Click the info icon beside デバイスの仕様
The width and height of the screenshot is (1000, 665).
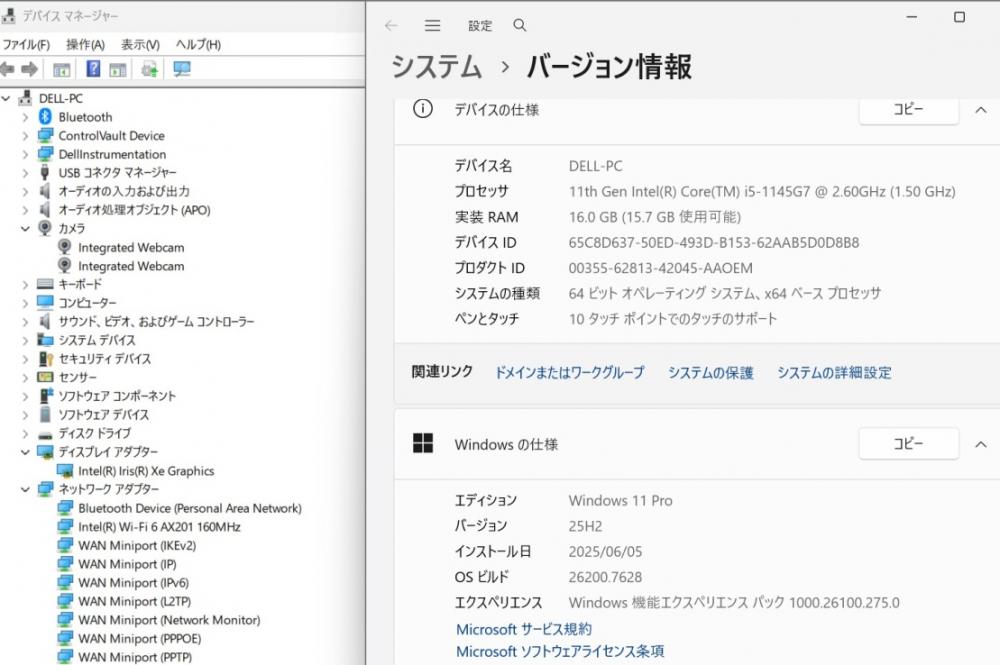423,109
